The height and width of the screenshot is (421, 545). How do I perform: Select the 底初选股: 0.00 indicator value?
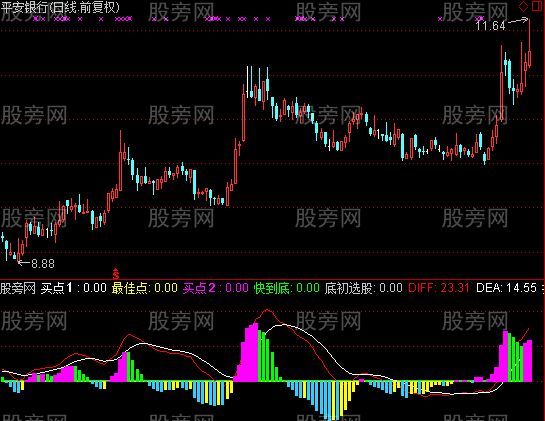click(364, 288)
